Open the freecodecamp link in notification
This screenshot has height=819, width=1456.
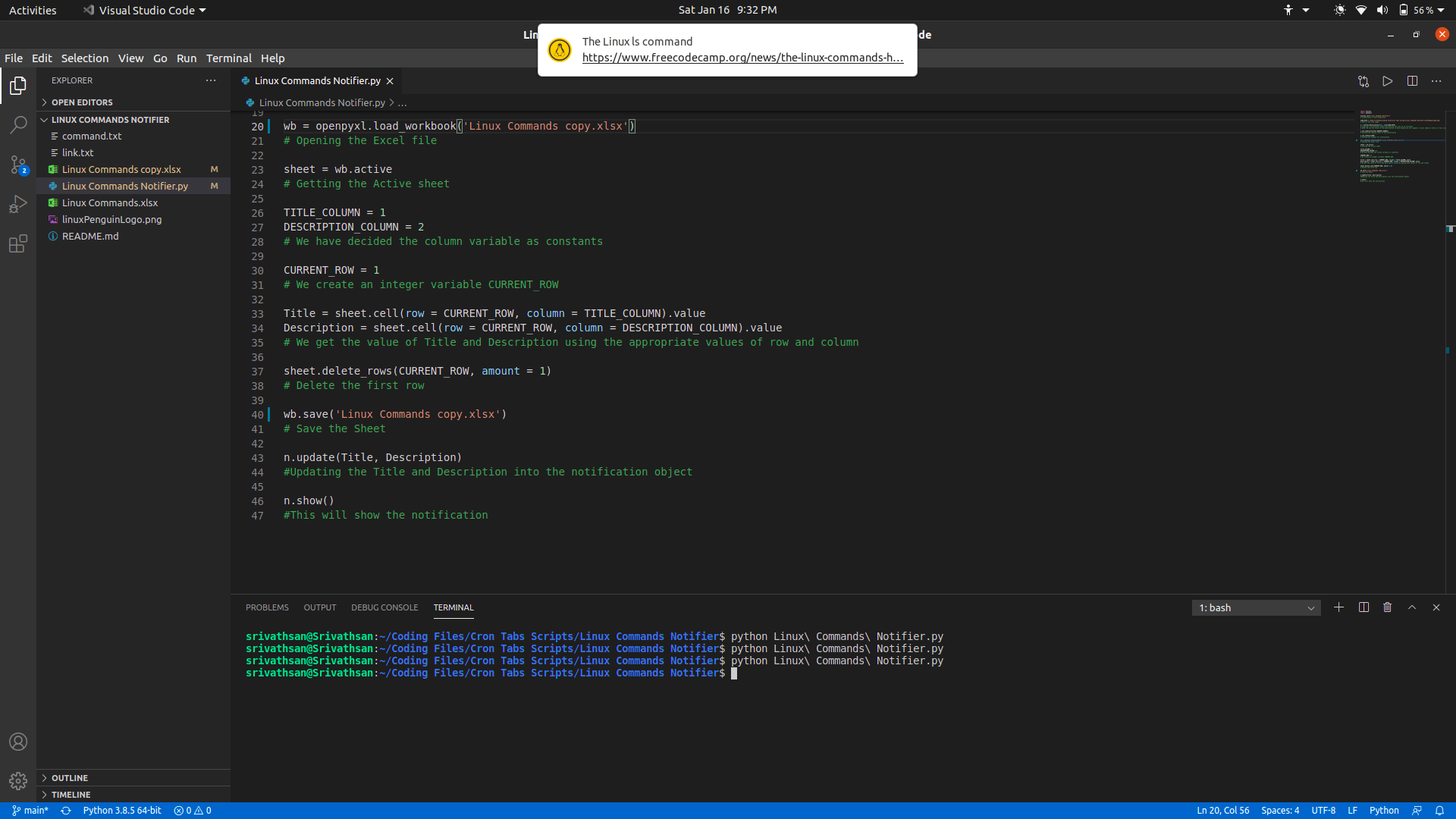pos(742,58)
